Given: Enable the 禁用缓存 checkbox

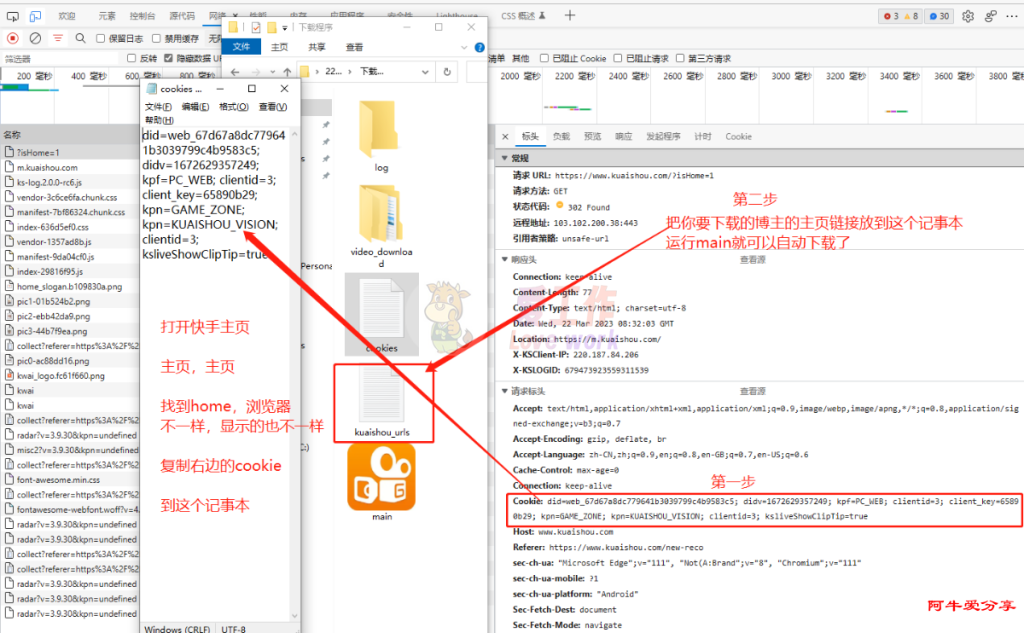Looking at the screenshot, I should point(156,39).
